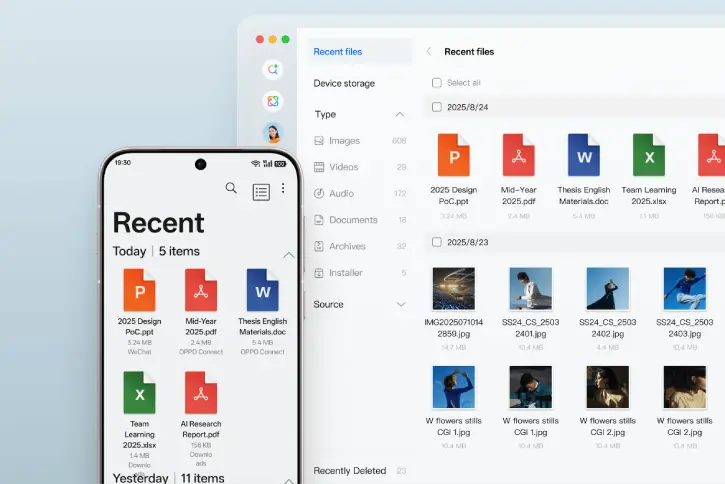Open Mid-Year 2025.pdf in the desktop window
The image size is (725, 484).
[x=519, y=155]
